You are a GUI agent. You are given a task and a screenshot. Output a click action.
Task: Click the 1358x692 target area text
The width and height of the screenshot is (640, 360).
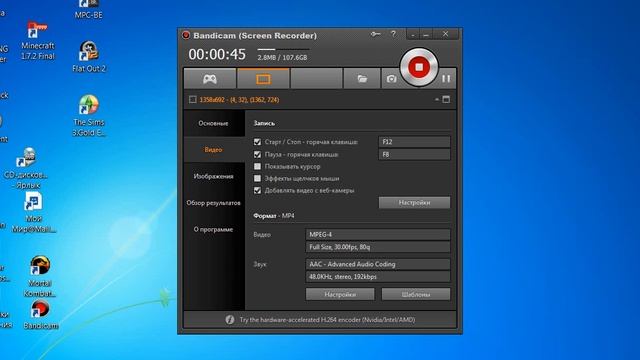pyautogui.click(x=239, y=100)
